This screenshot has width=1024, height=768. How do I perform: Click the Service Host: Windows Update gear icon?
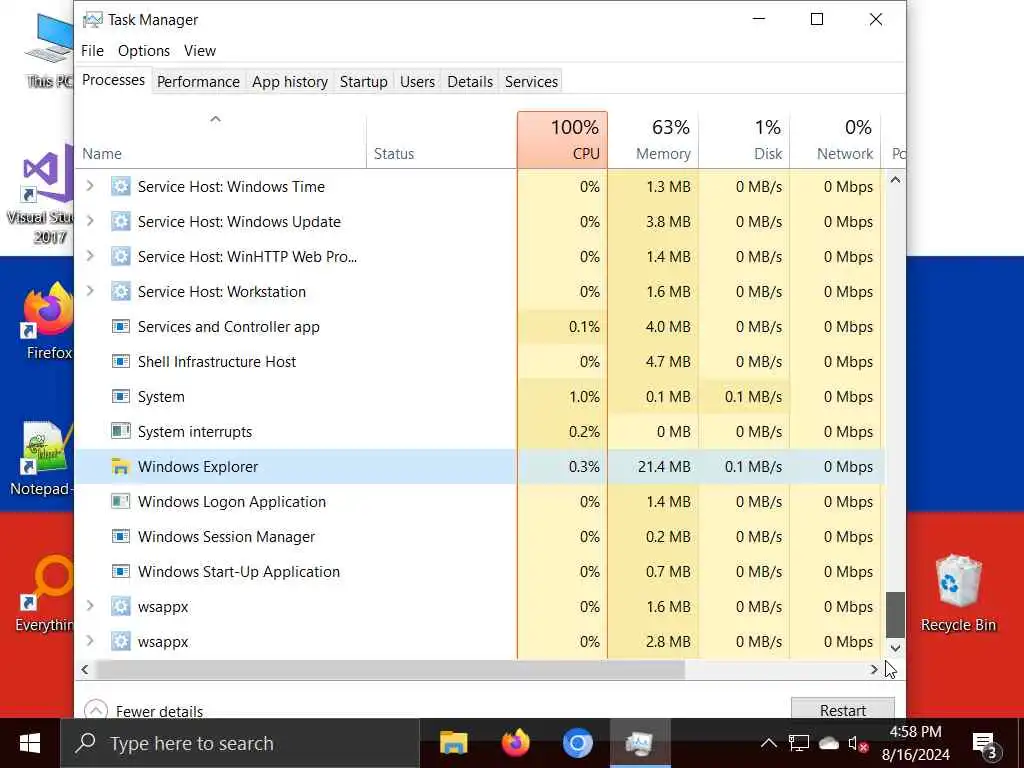coord(121,221)
